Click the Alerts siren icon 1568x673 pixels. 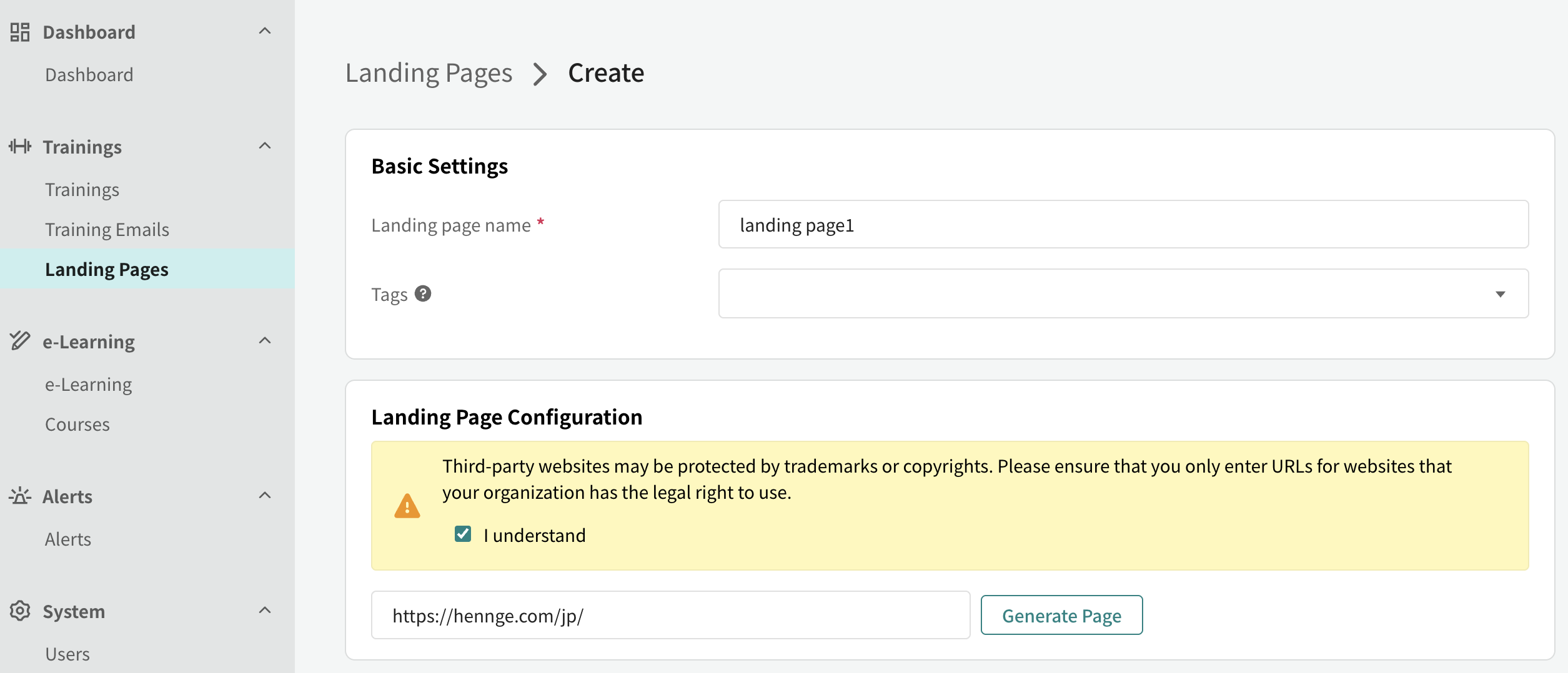point(20,496)
